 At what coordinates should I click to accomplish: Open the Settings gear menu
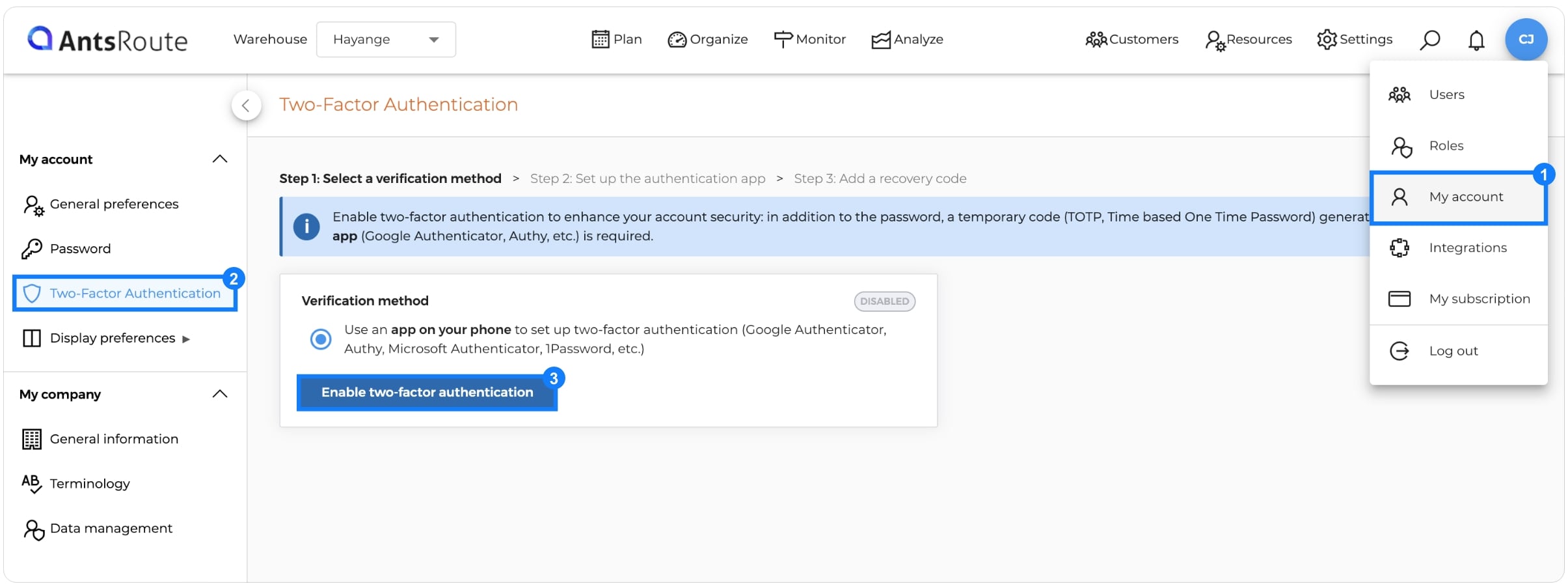[x=1355, y=40]
